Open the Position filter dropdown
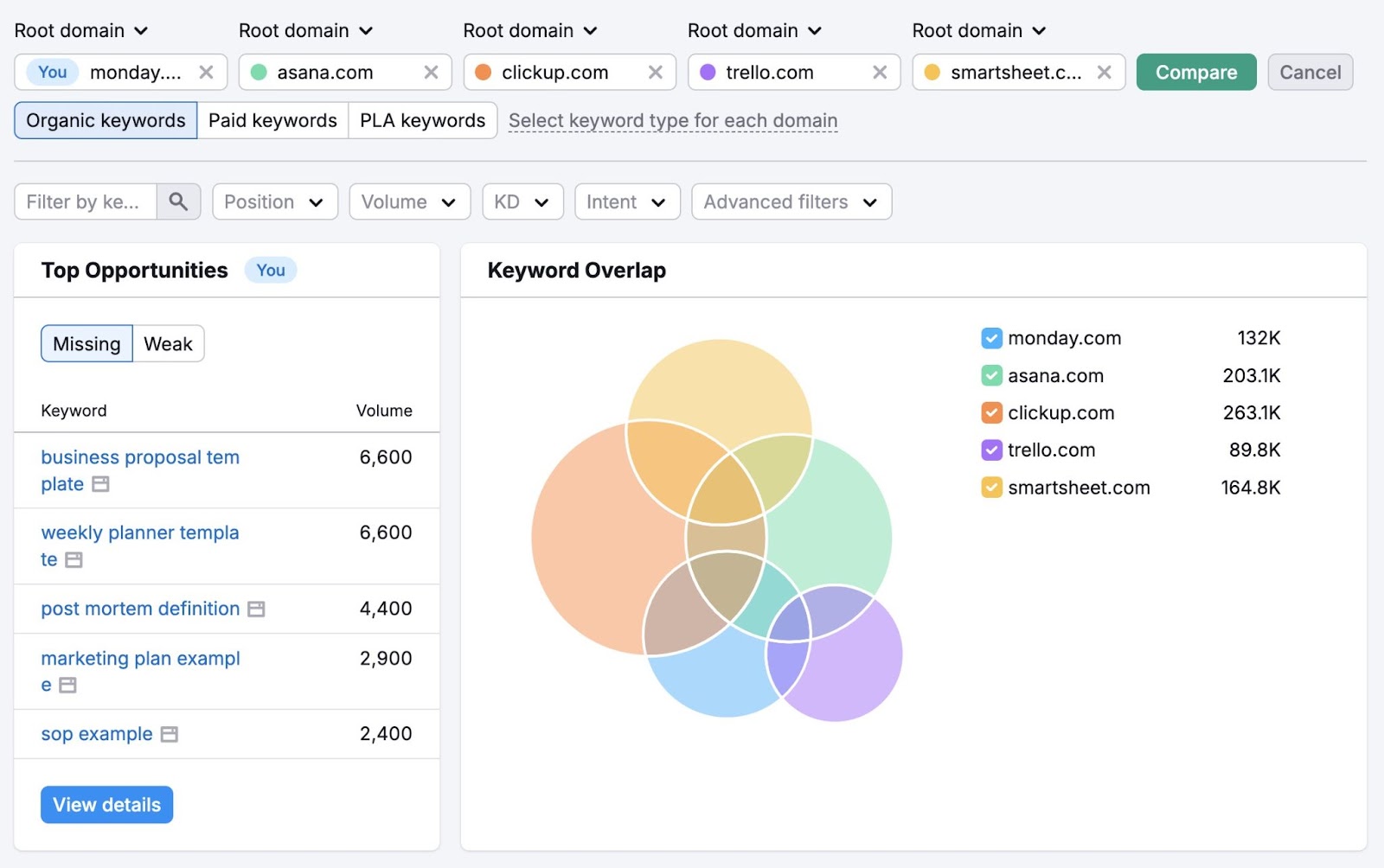This screenshot has width=1384, height=868. (274, 201)
